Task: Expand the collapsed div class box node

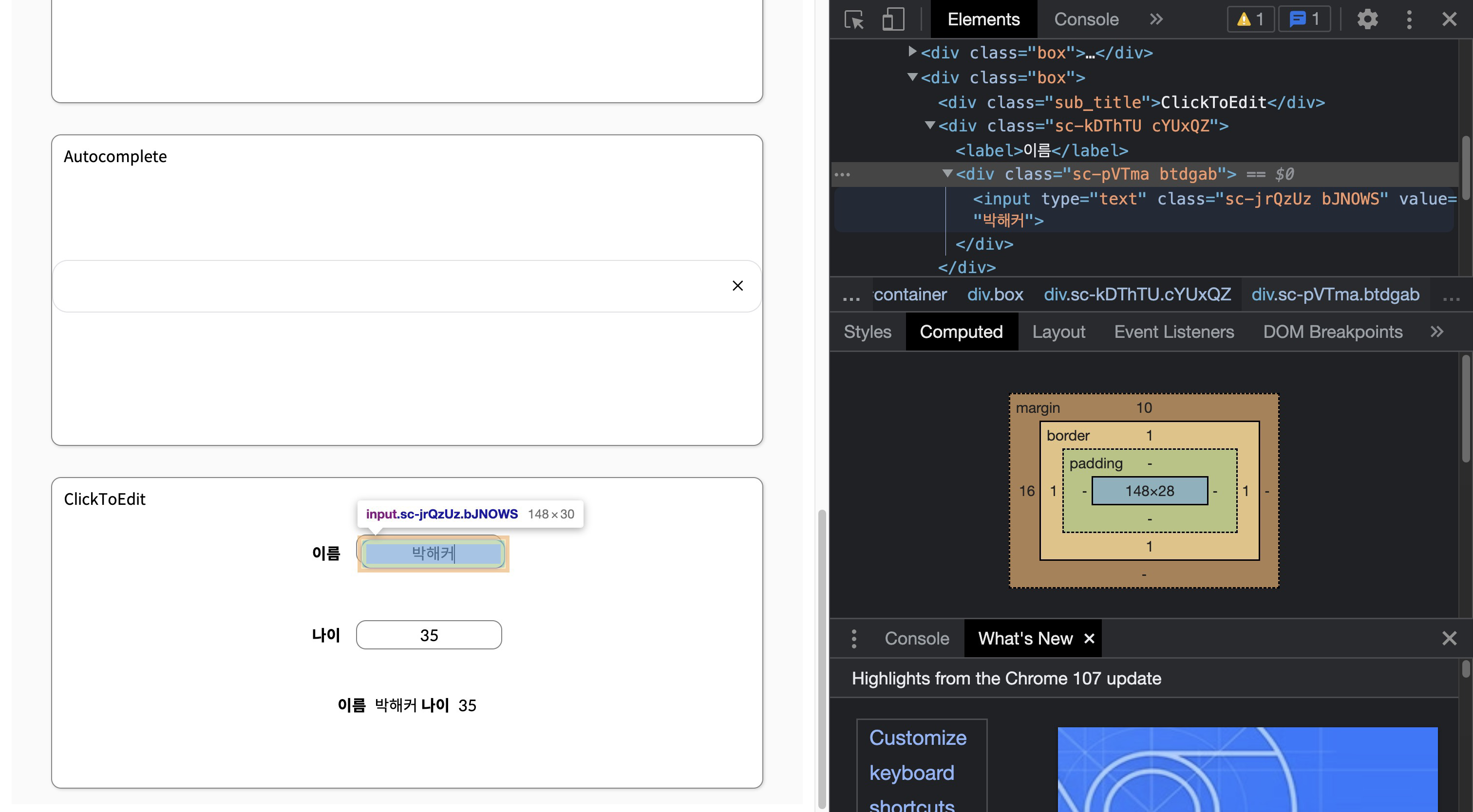Action: click(913, 52)
